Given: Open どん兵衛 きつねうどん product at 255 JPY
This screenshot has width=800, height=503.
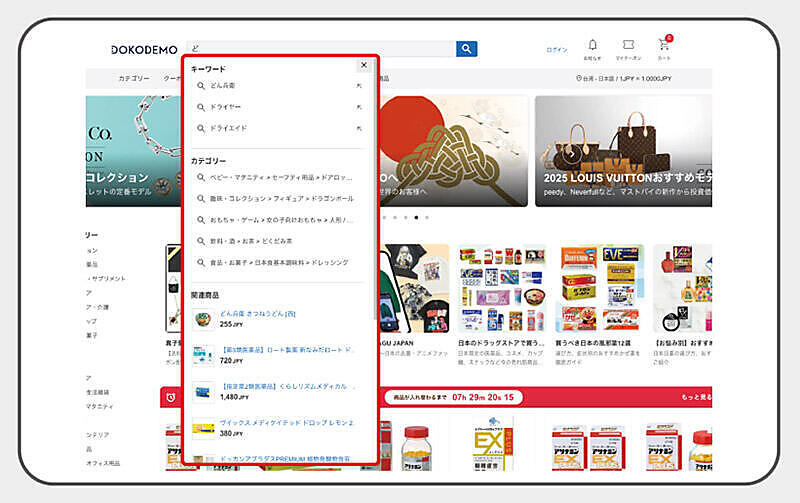Looking at the screenshot, I should [257, 313].
